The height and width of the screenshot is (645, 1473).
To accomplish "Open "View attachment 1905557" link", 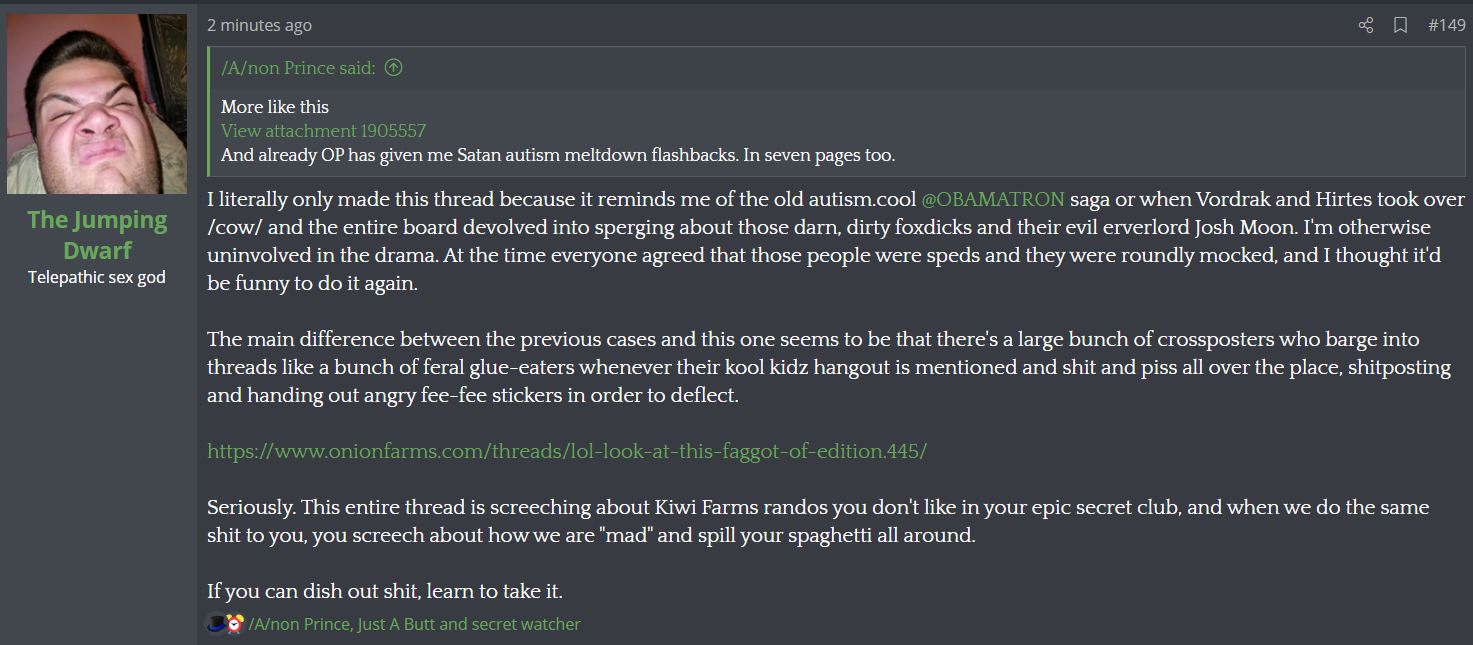I will click(x=323, y=131).
